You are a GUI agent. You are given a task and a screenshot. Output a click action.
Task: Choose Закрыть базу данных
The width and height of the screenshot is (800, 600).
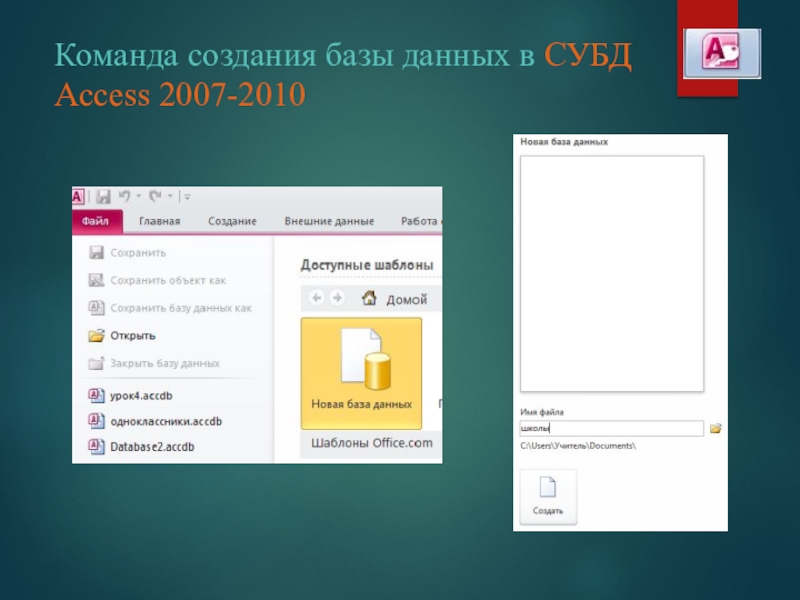165,363
